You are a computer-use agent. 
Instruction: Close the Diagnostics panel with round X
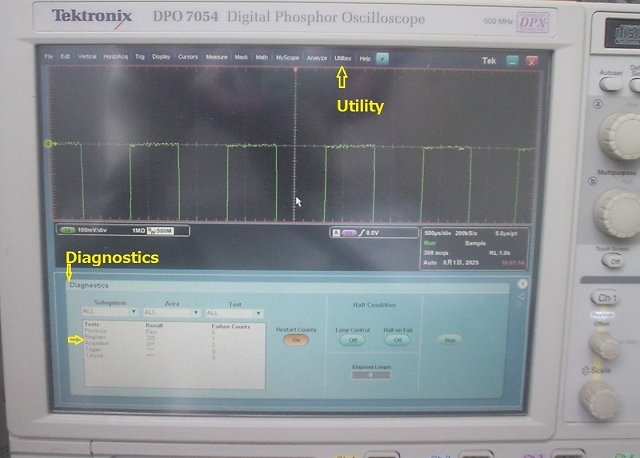[522, 283]
